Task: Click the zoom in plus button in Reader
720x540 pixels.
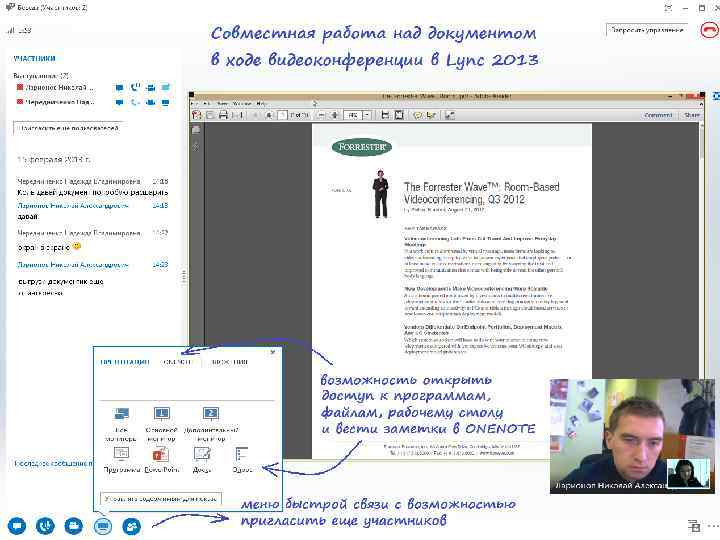Action: pos(335,115)
